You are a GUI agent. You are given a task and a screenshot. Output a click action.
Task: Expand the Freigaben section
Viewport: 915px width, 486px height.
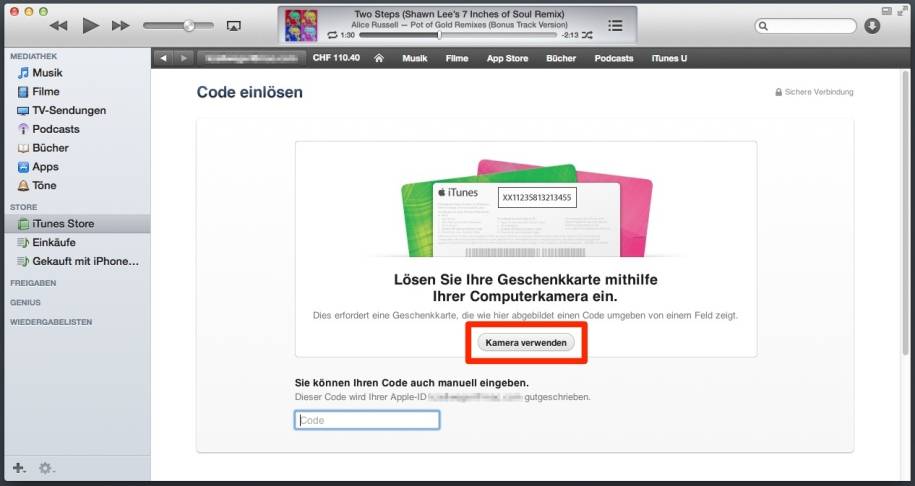click(x=33, y=283)
